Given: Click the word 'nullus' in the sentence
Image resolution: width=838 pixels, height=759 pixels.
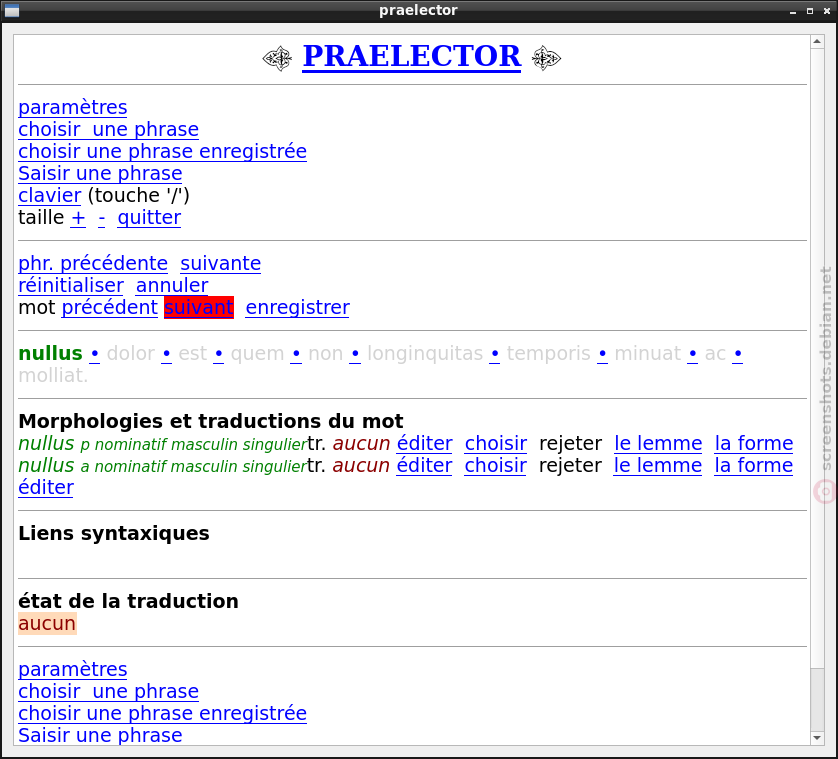Looking at the screenshot, I should pos(50,354).
